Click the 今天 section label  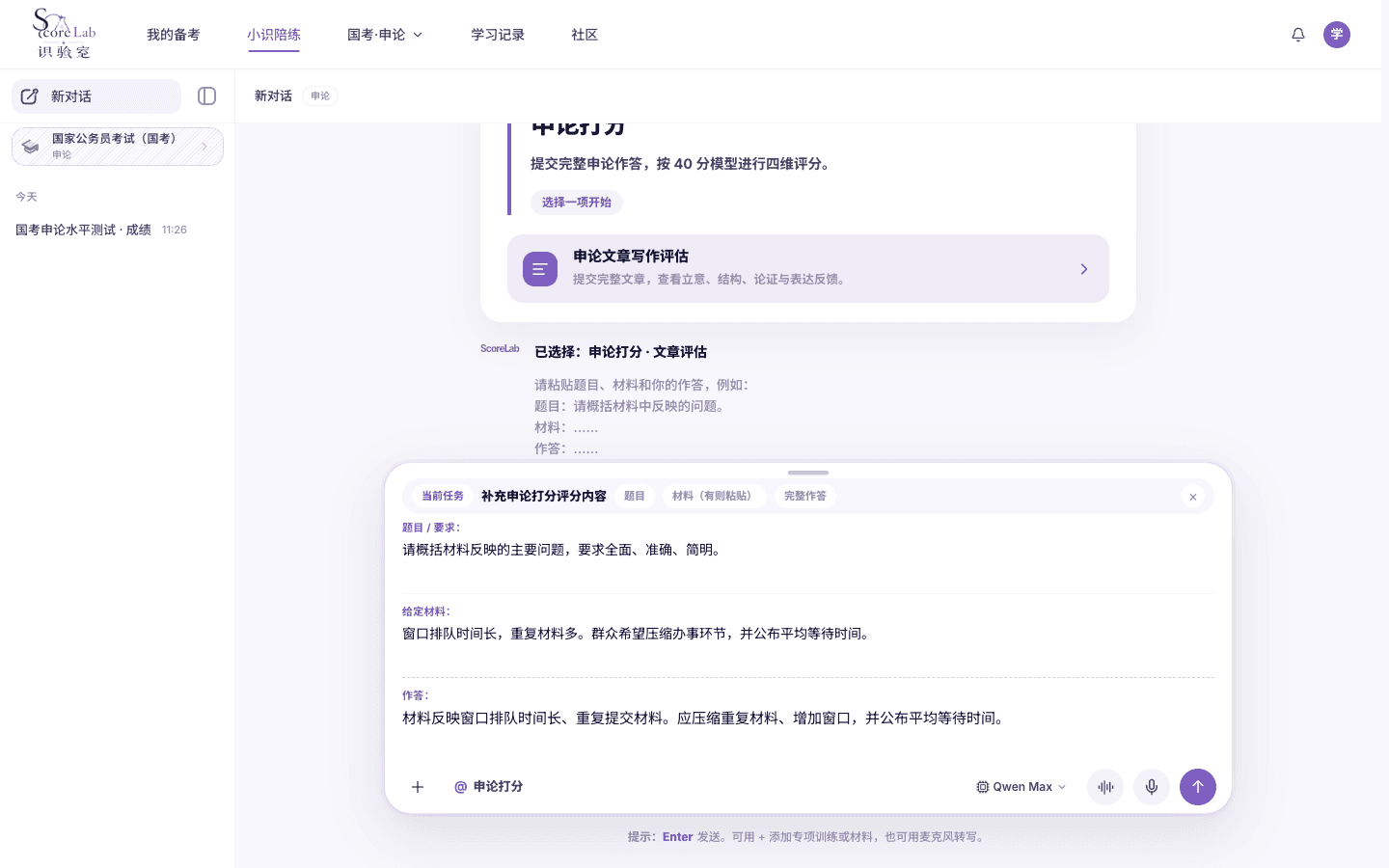tap(26, 197)
